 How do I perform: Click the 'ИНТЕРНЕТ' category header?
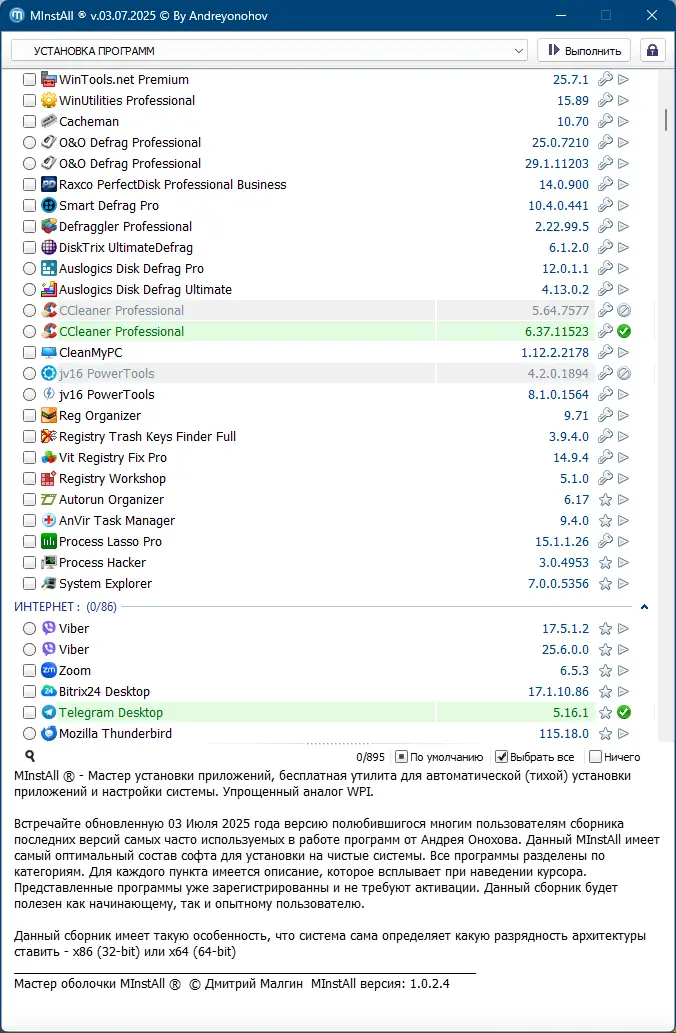(x=46, y=607)
